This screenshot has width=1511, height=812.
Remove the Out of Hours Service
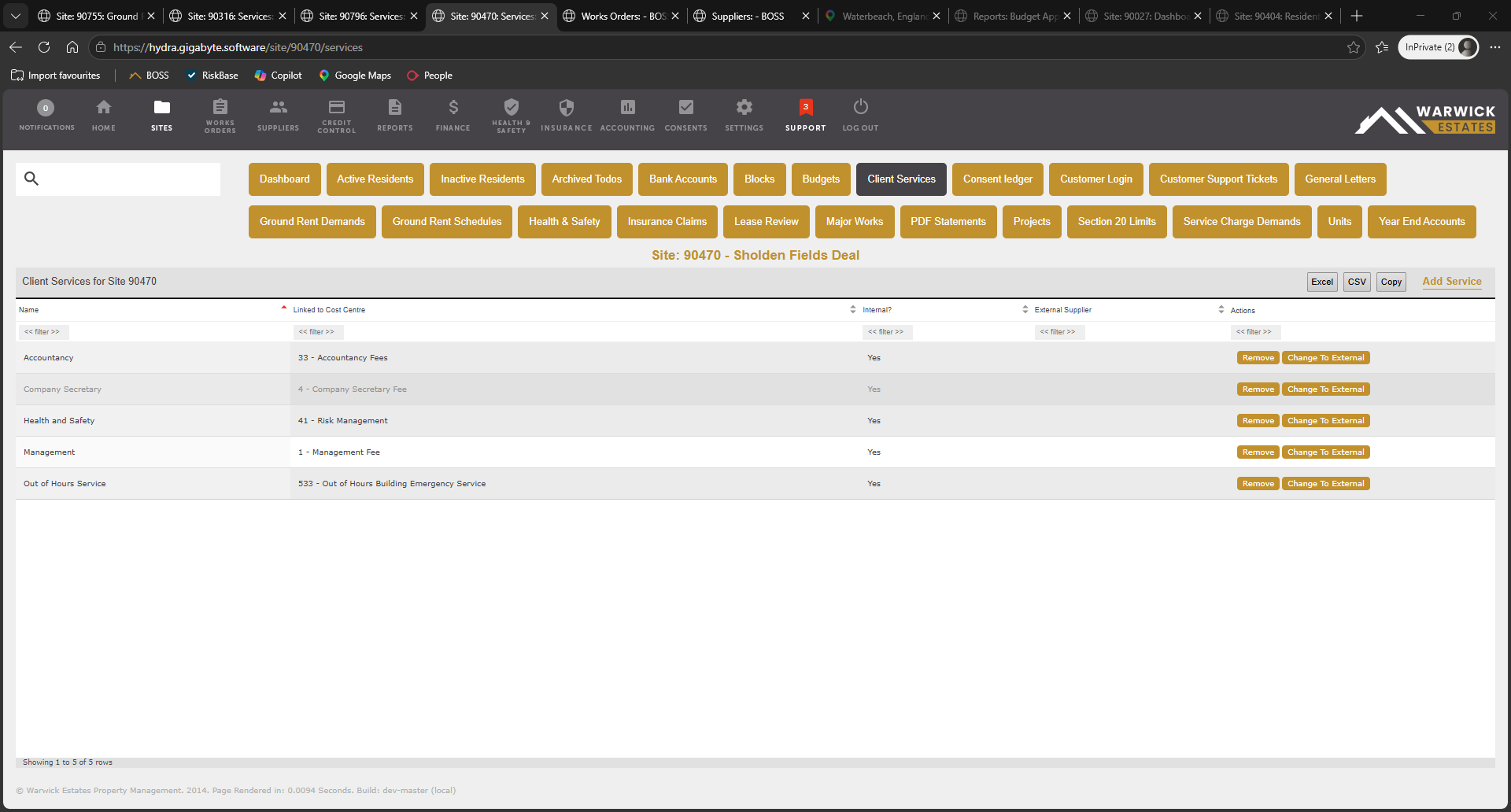1258,484
